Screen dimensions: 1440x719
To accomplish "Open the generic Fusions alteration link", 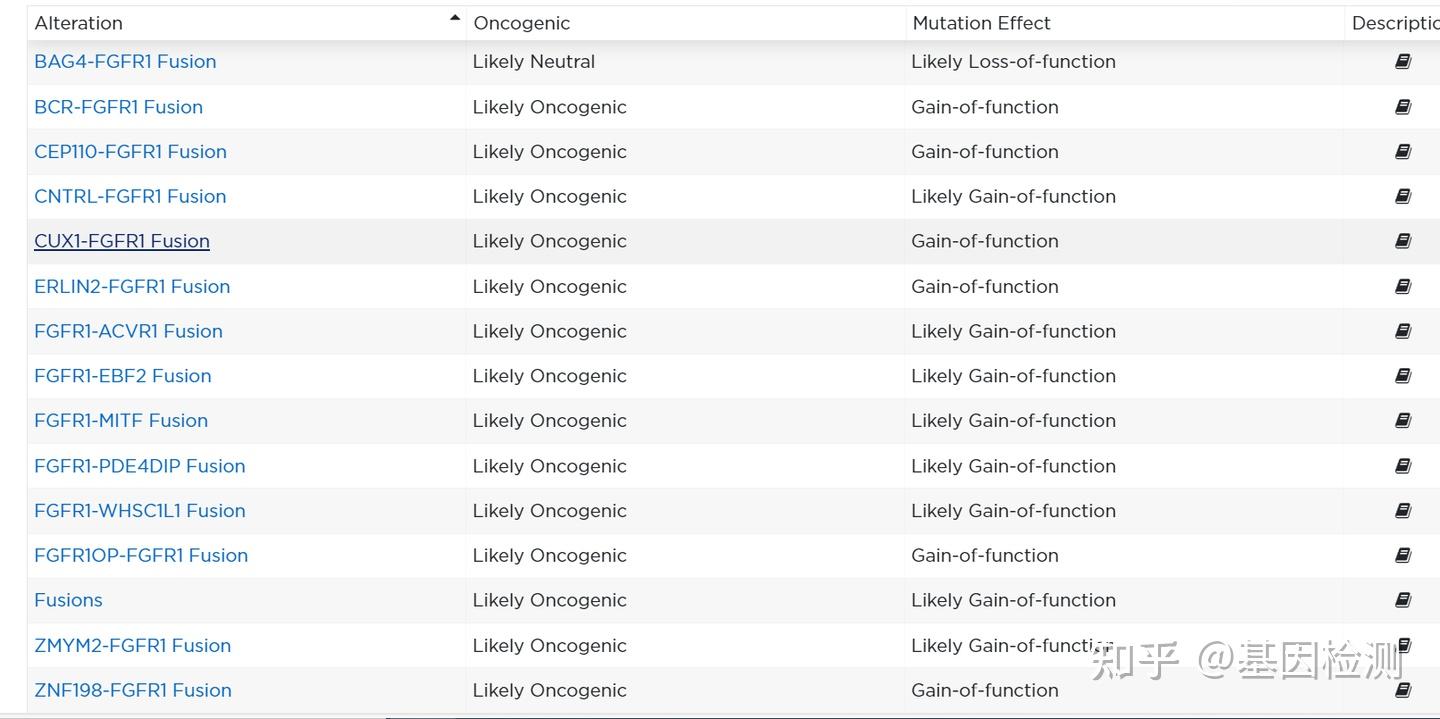I will point(68,600).
